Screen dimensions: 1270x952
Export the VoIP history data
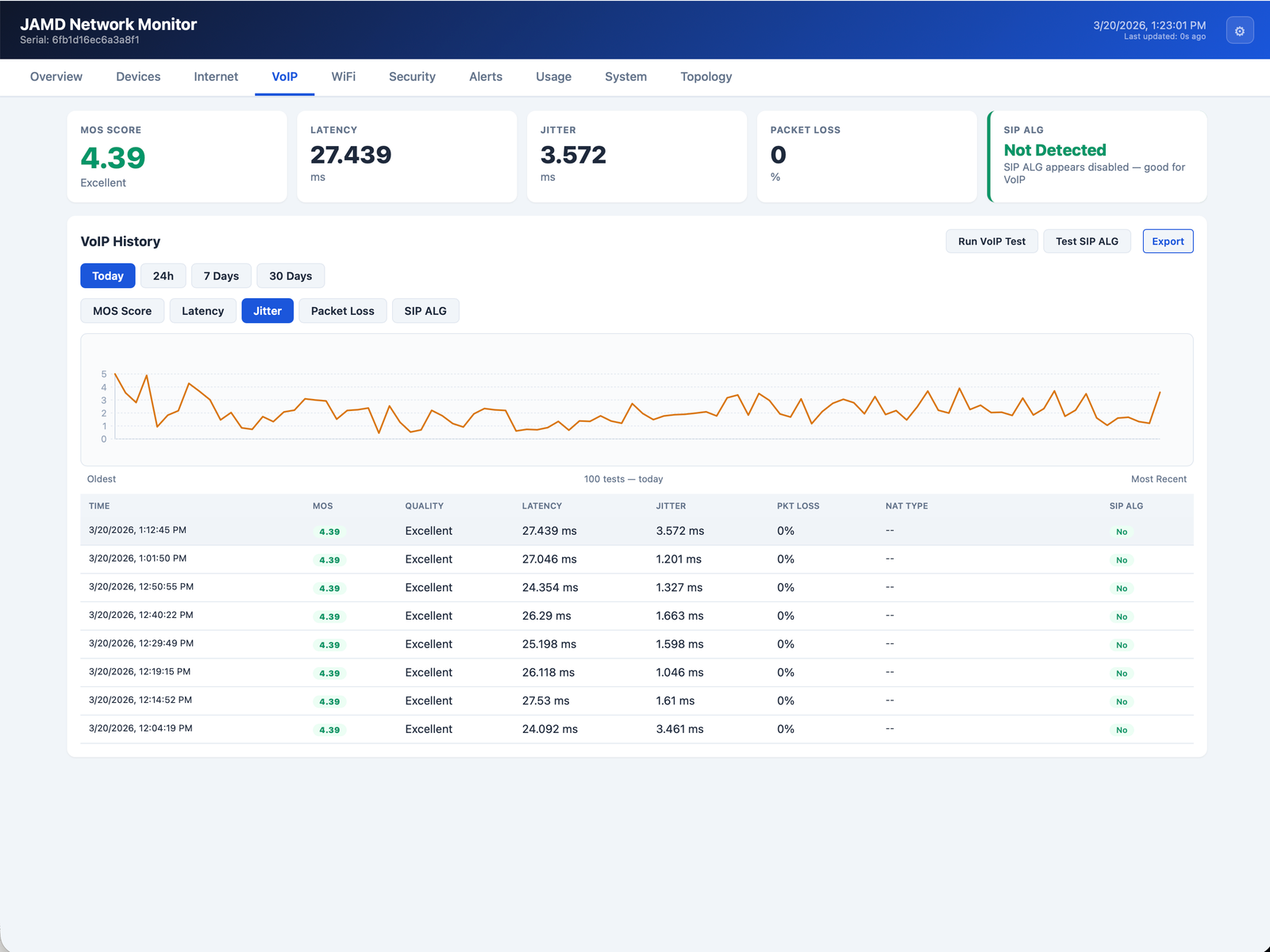(1167, 241)
